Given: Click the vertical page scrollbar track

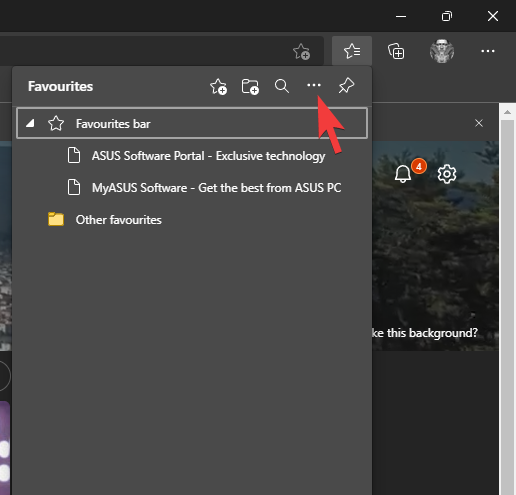Looking at the screenshot, I should 507,307.
